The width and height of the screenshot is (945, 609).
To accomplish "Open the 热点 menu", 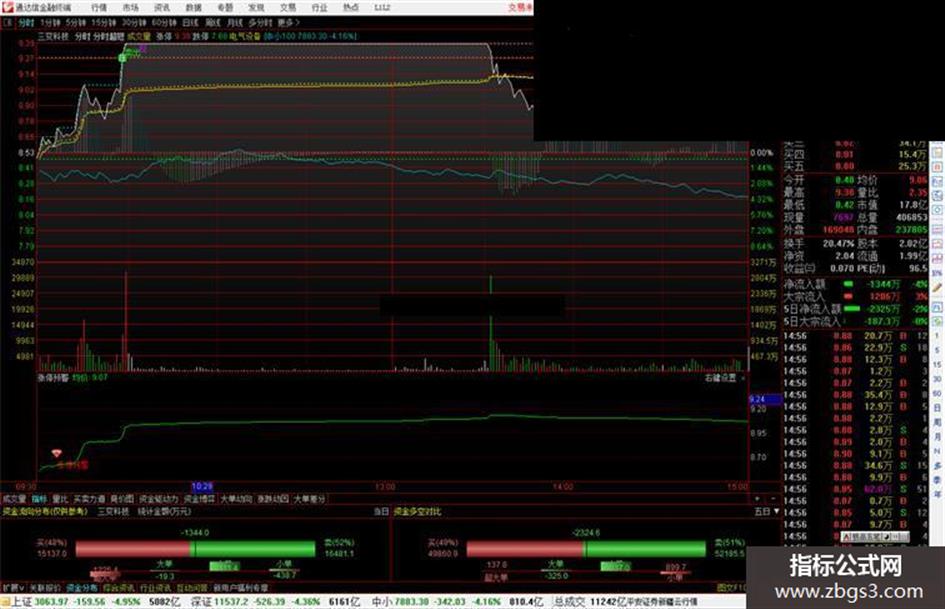I will point(351,7).
